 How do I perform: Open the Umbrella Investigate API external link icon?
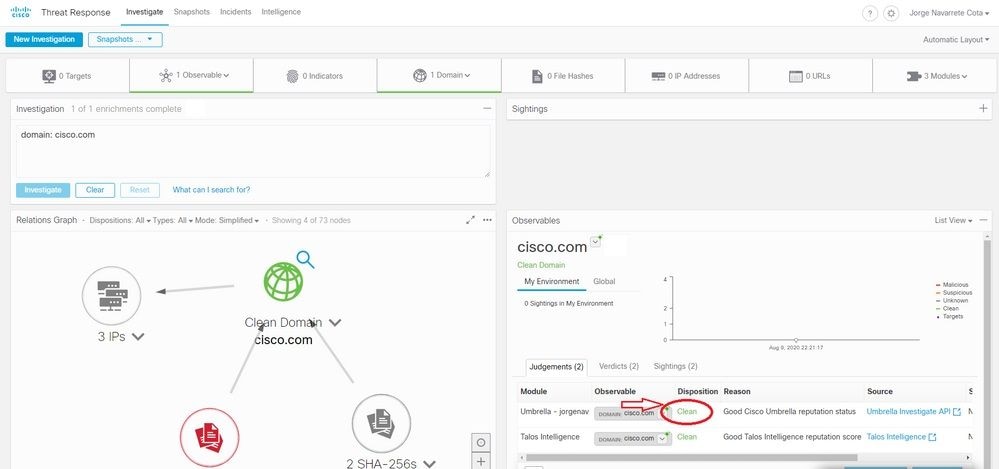click(x=956, y=412)
